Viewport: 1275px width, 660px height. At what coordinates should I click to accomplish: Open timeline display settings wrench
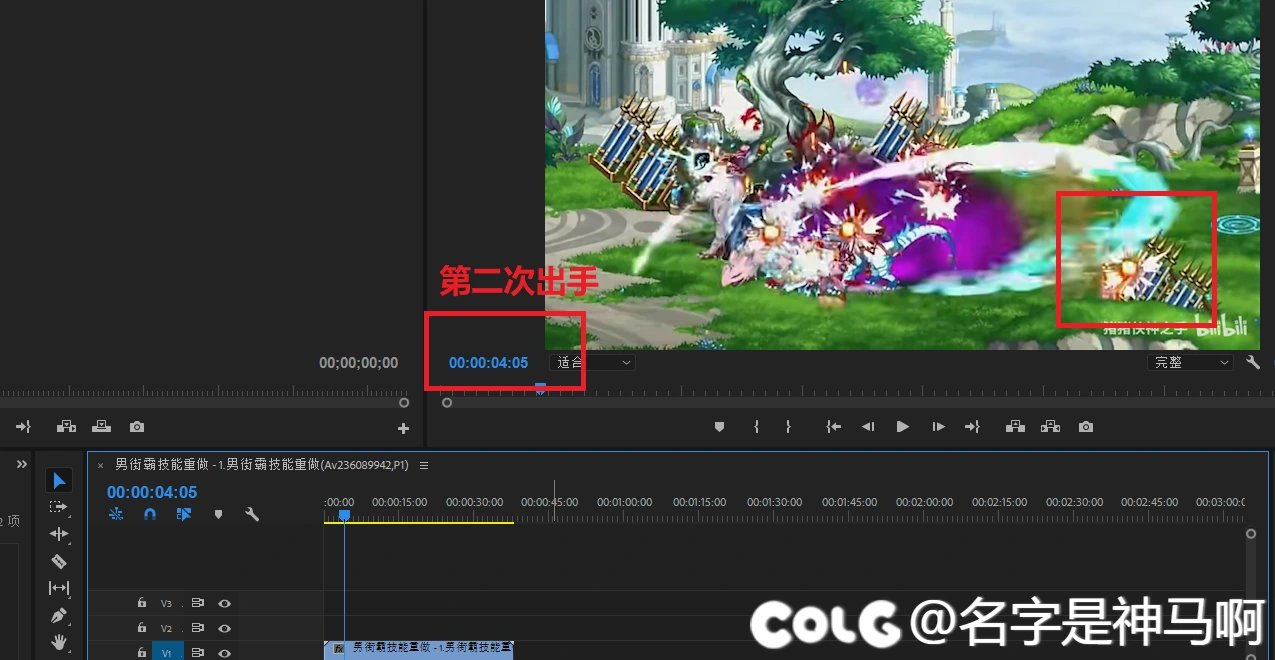(252, 514)
